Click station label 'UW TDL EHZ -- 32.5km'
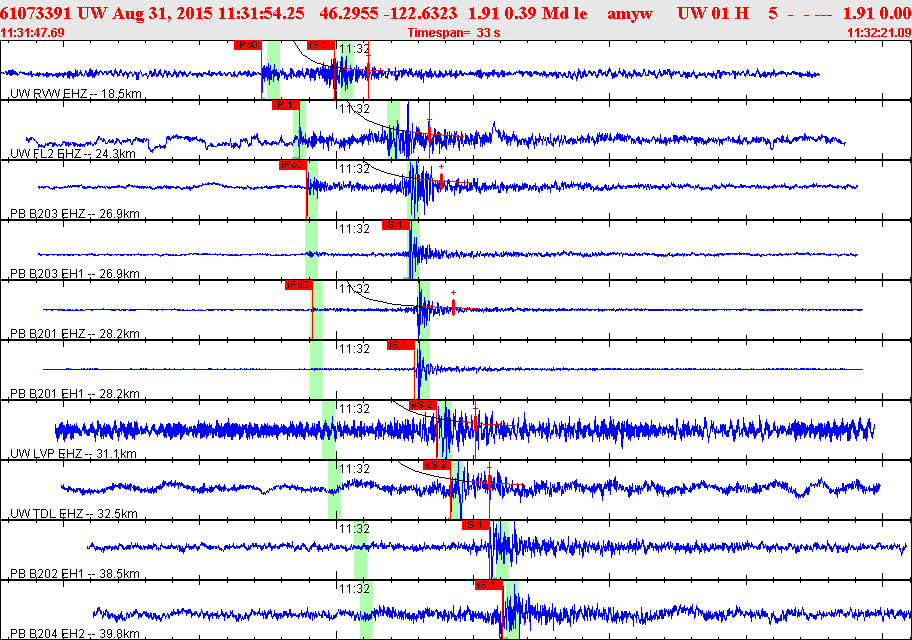This screenshot has height=640, width=912. click(x=74, y=513)
